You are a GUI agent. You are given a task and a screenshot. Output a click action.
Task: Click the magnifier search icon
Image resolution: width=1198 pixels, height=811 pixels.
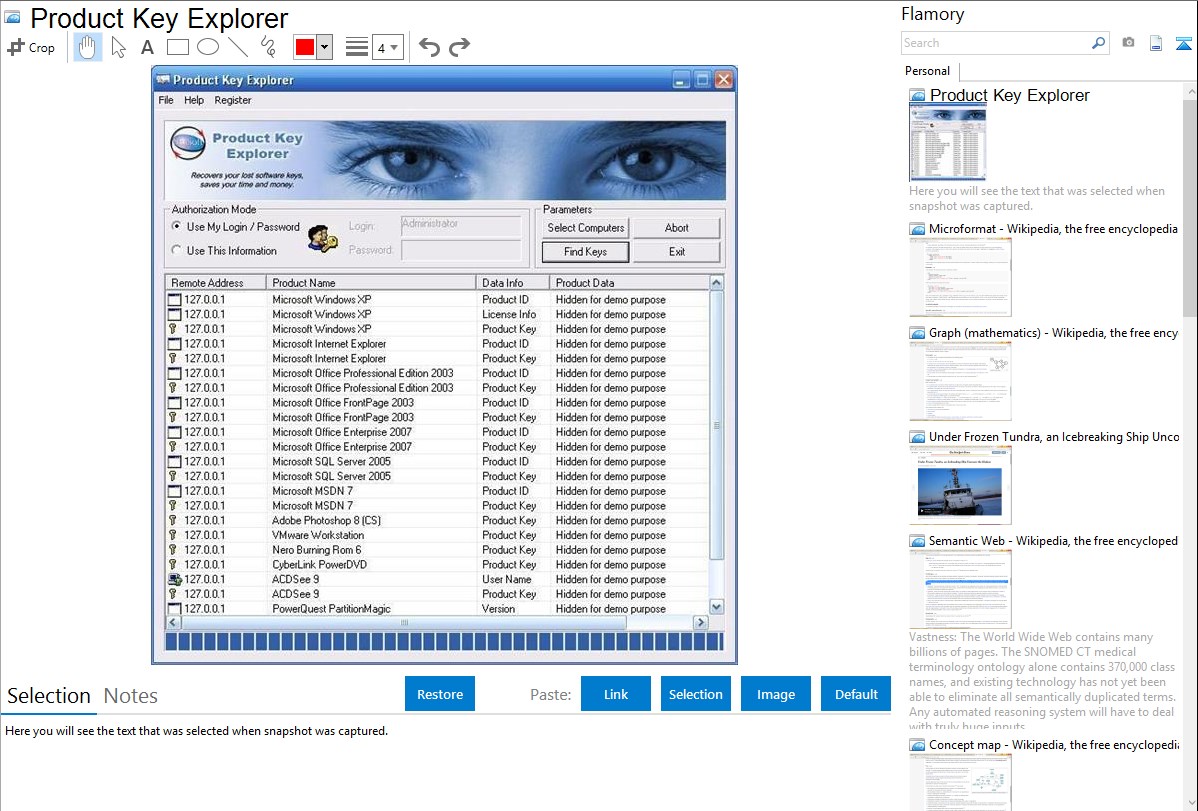tap(1098, 43)
